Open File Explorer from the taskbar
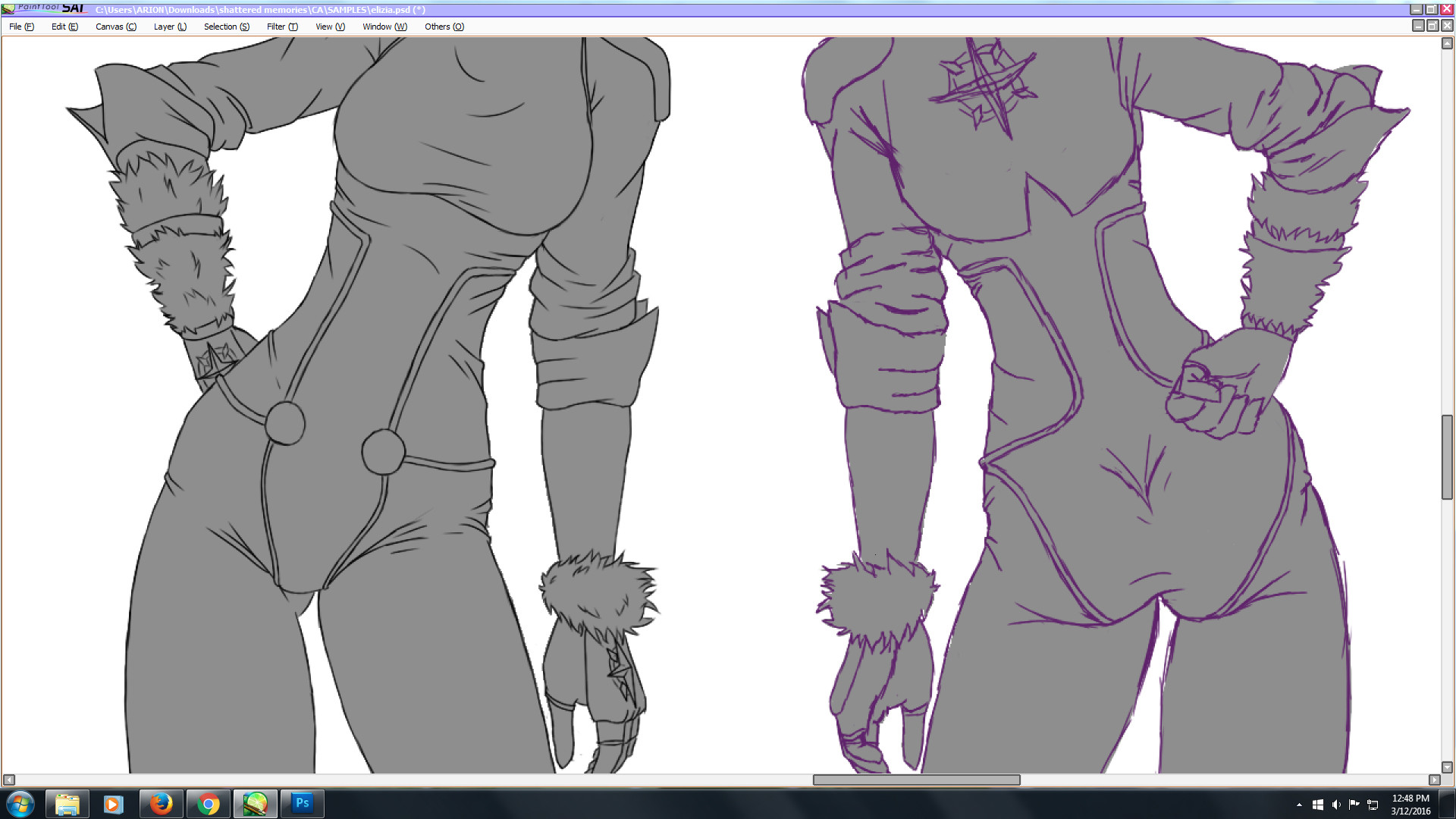The width and height of the screenshot is (1456, 819). click(67, 804)
